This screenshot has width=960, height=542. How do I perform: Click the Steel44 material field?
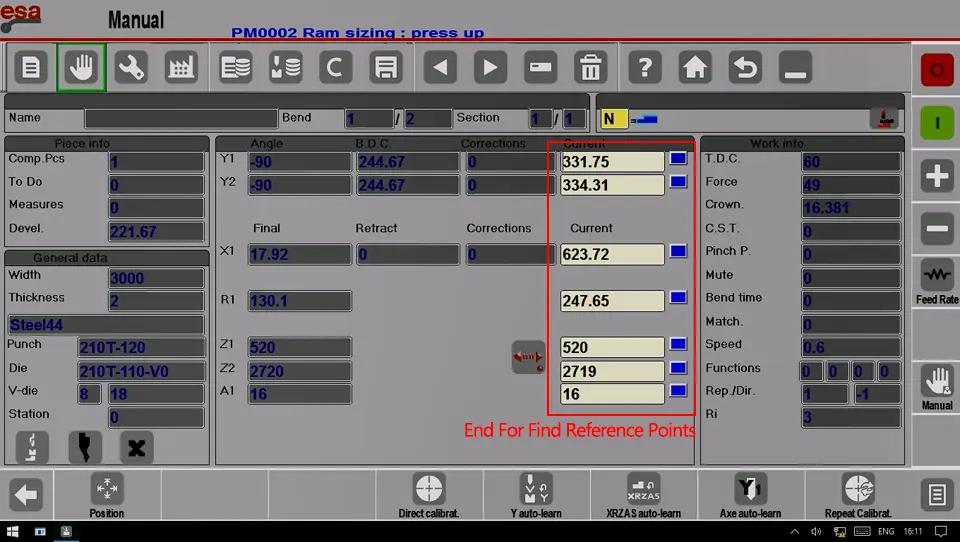[106, 325]
